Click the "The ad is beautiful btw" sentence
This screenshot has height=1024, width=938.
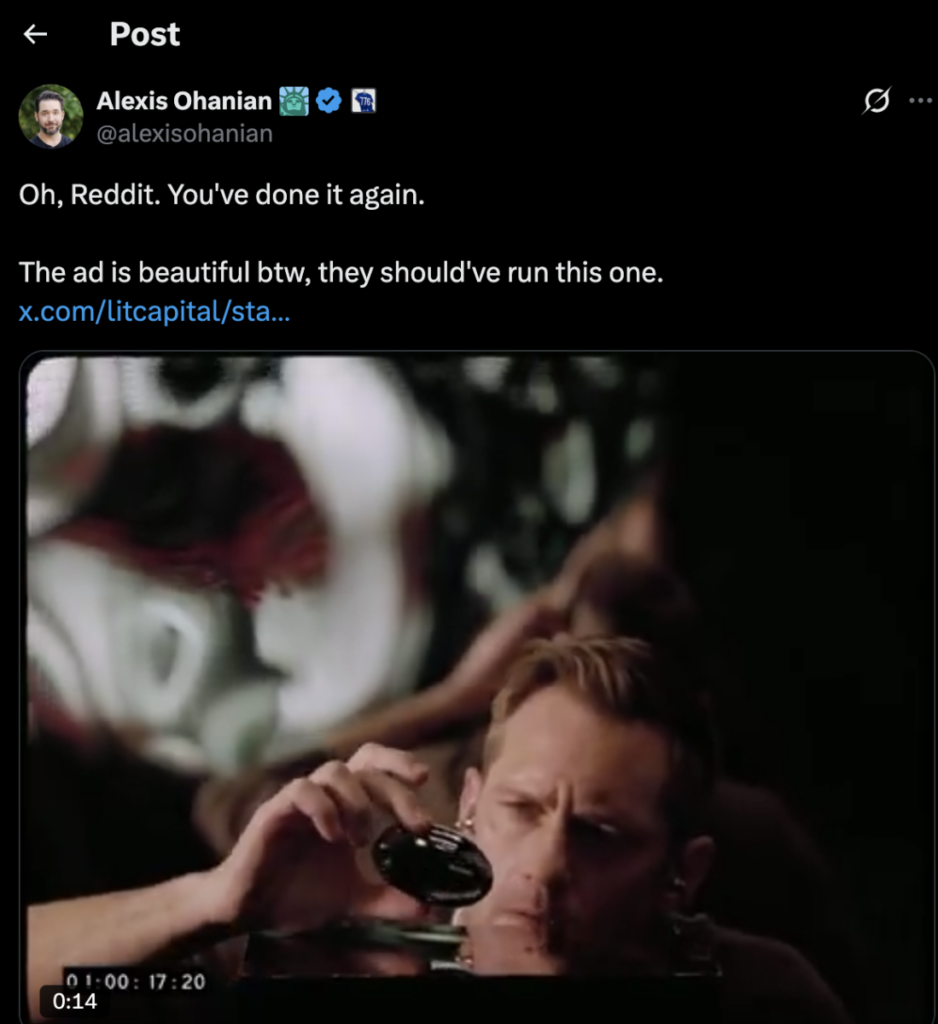pos(341,273)
